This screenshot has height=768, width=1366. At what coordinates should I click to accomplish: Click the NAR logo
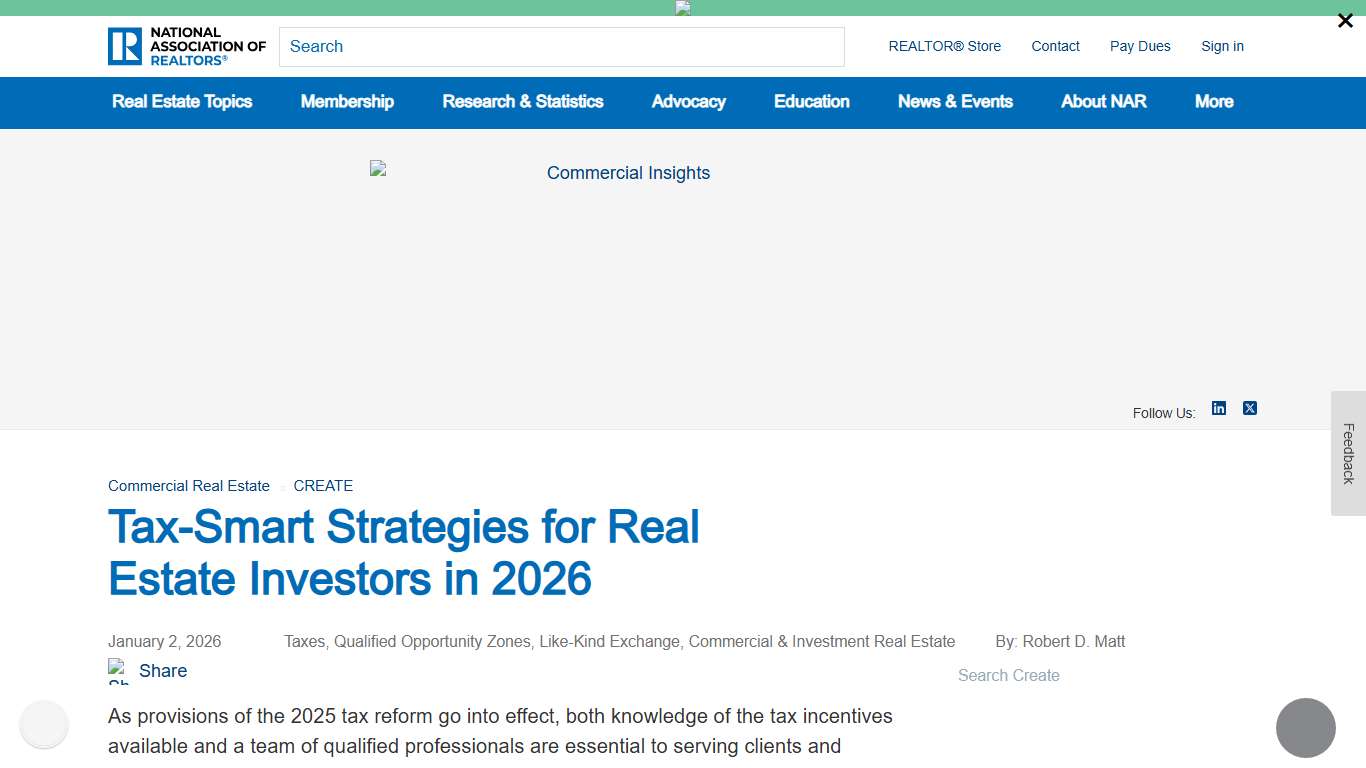186,46
